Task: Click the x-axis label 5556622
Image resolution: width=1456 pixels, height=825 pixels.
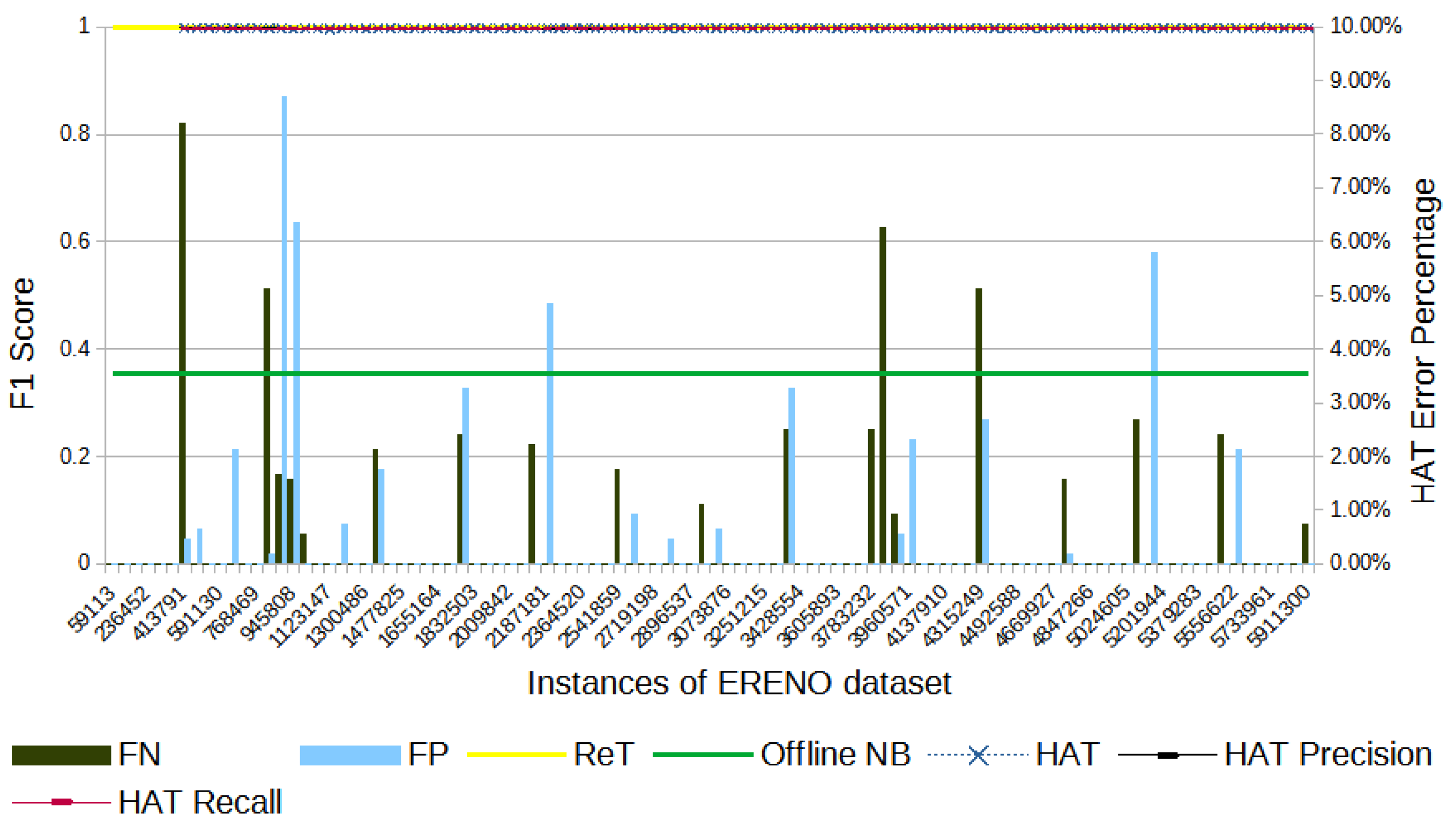Action: [x=1208, y=617]
